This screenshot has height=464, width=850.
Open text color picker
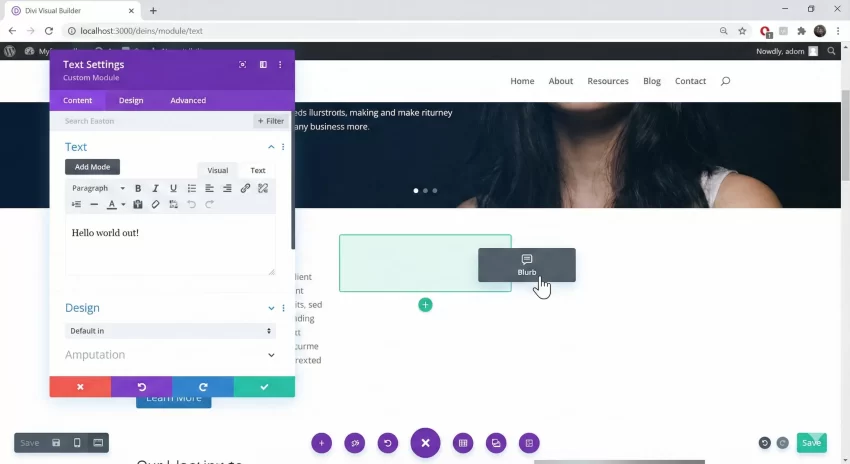[x=112, y=204]
